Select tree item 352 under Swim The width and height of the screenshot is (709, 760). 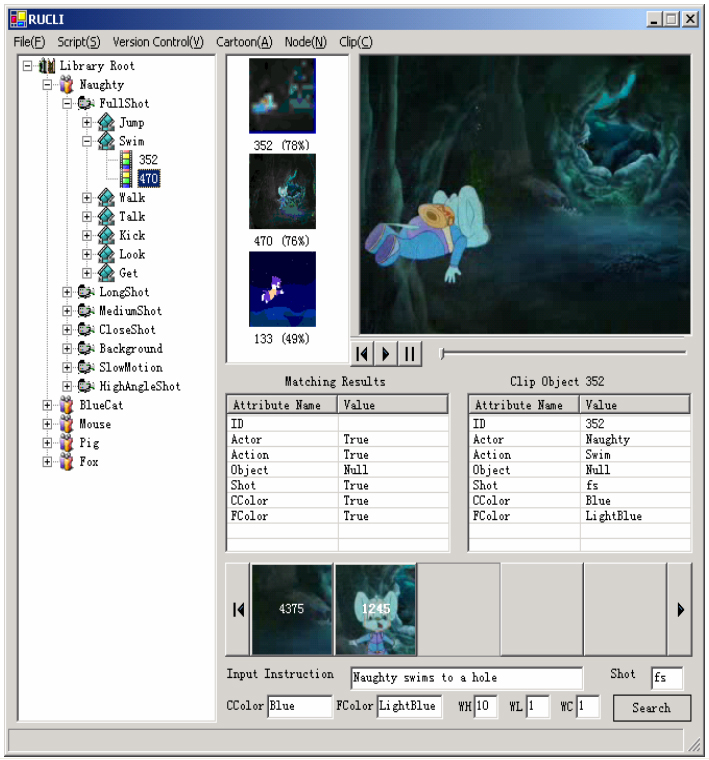coord(148,160)
